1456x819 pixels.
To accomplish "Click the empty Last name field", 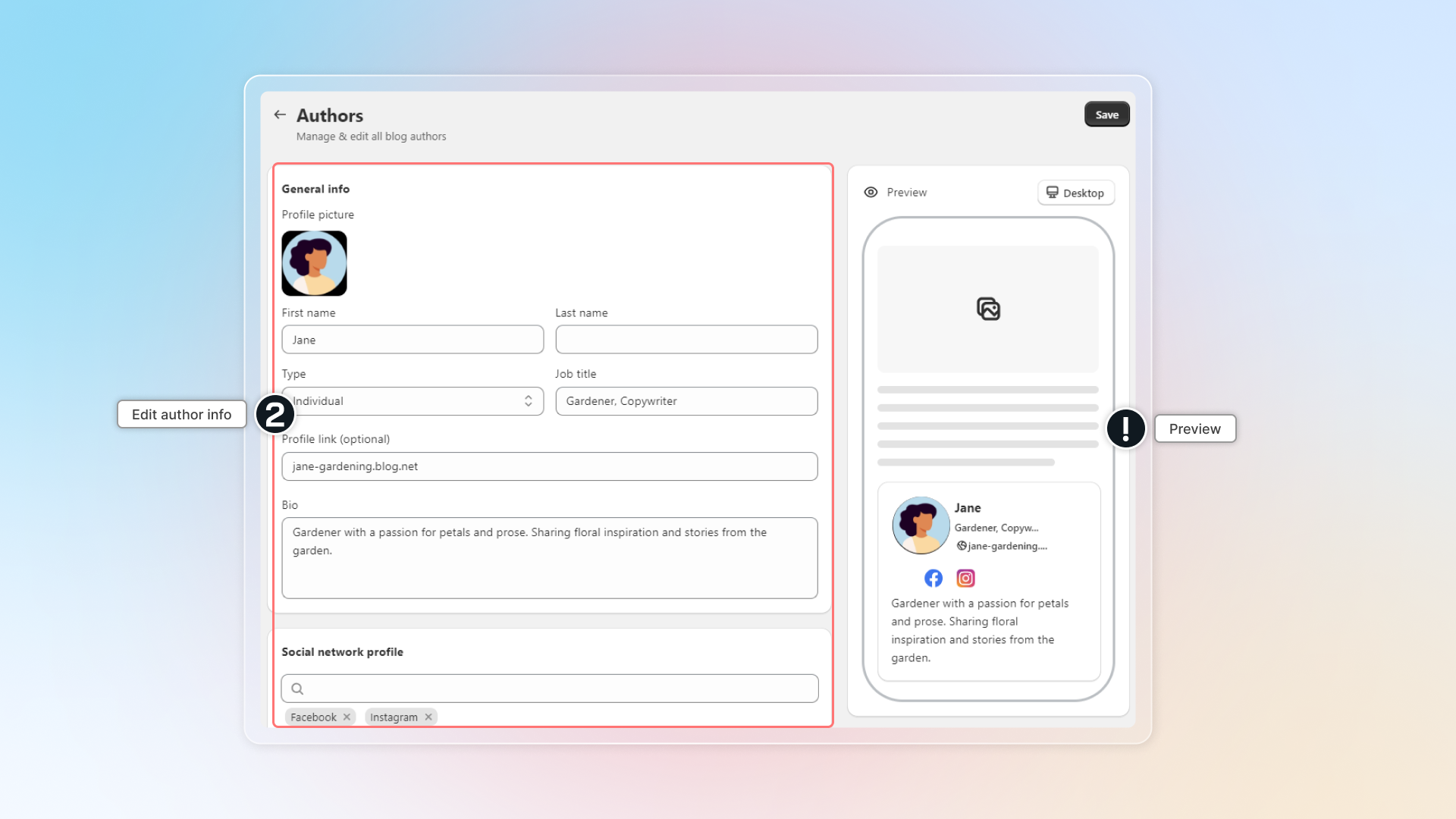I will 686,340.
